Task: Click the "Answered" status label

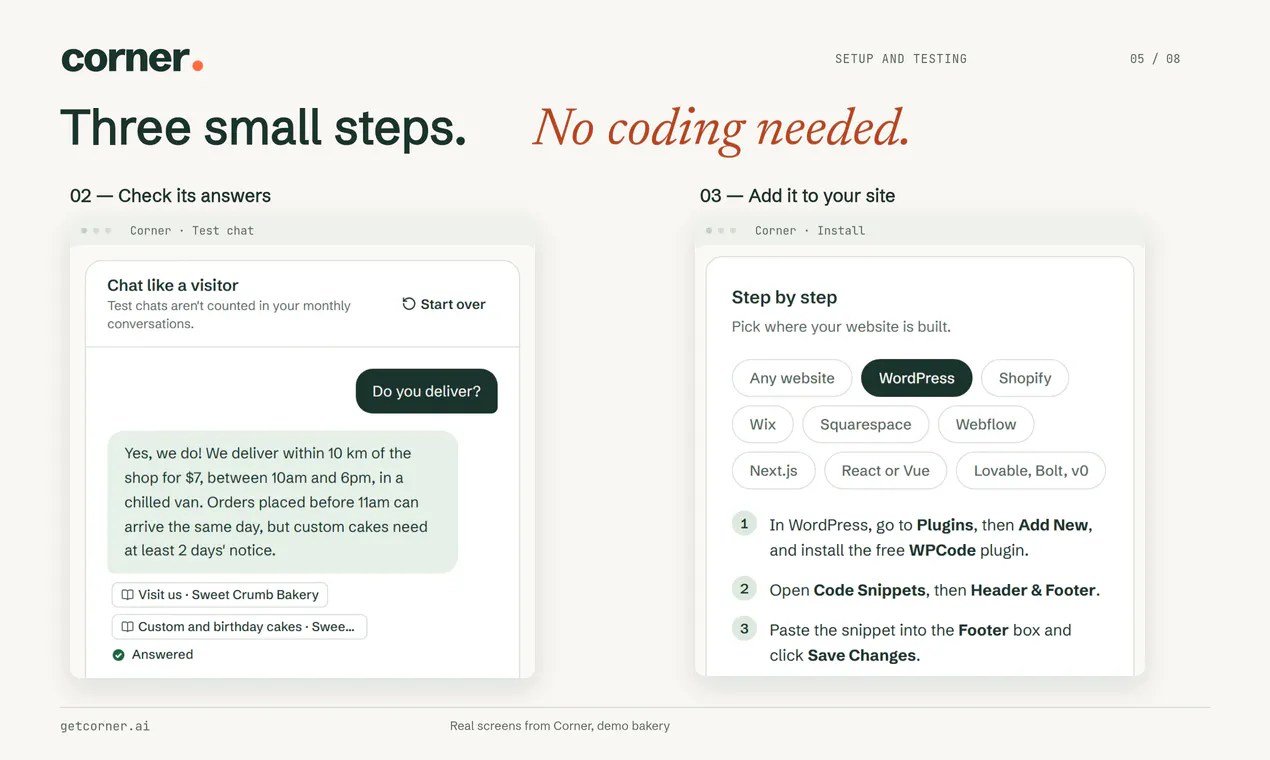Action: [162, 655]
